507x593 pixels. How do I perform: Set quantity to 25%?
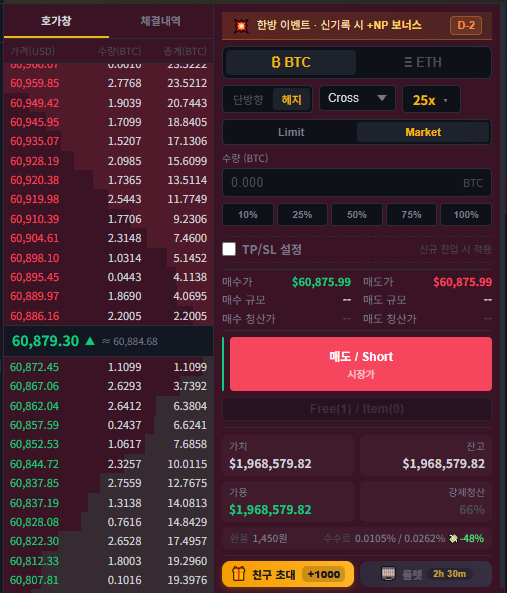click(302, 214)
